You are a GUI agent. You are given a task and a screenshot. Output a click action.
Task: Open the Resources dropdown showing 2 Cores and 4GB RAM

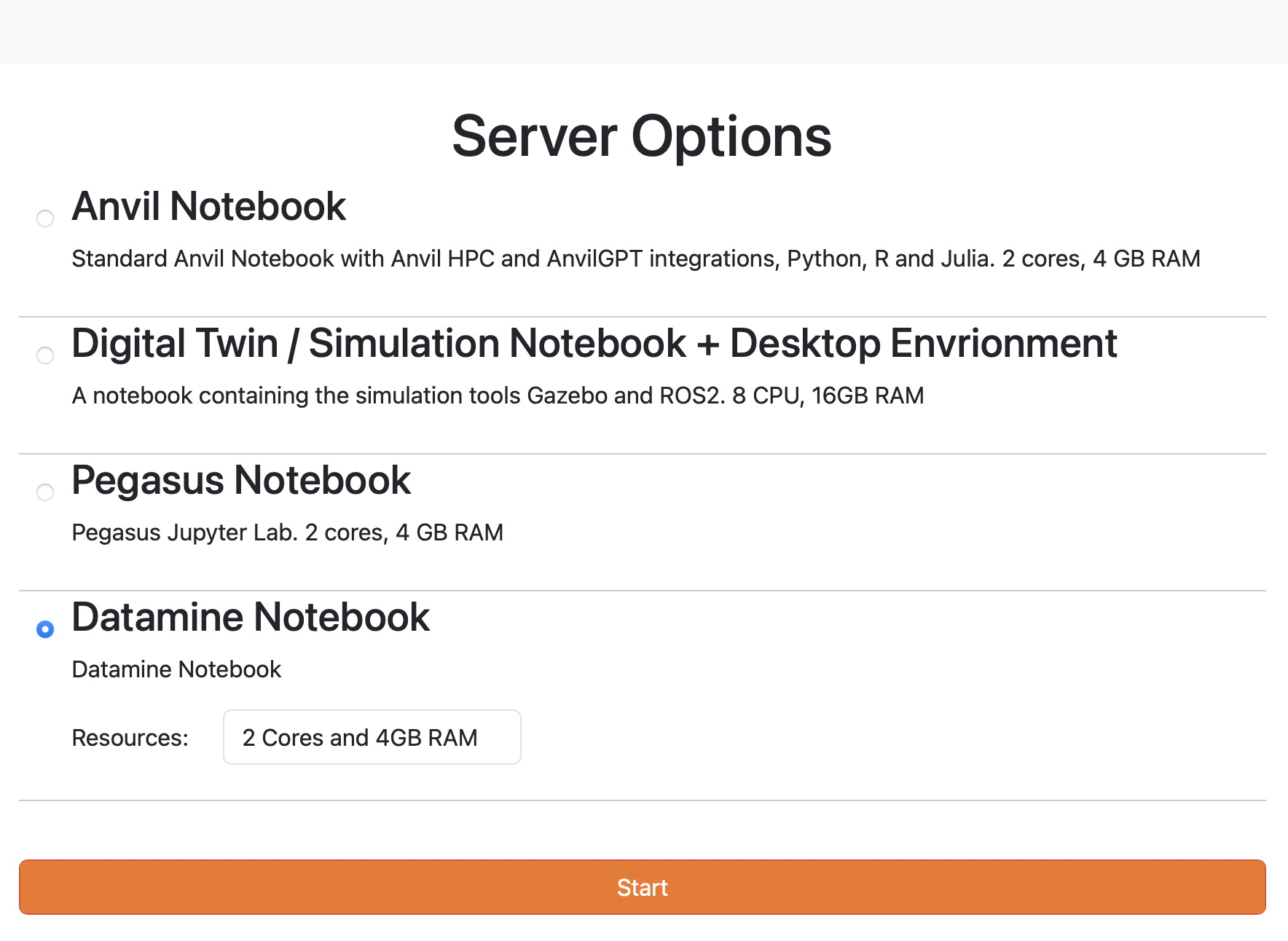(x=372, y=737)
